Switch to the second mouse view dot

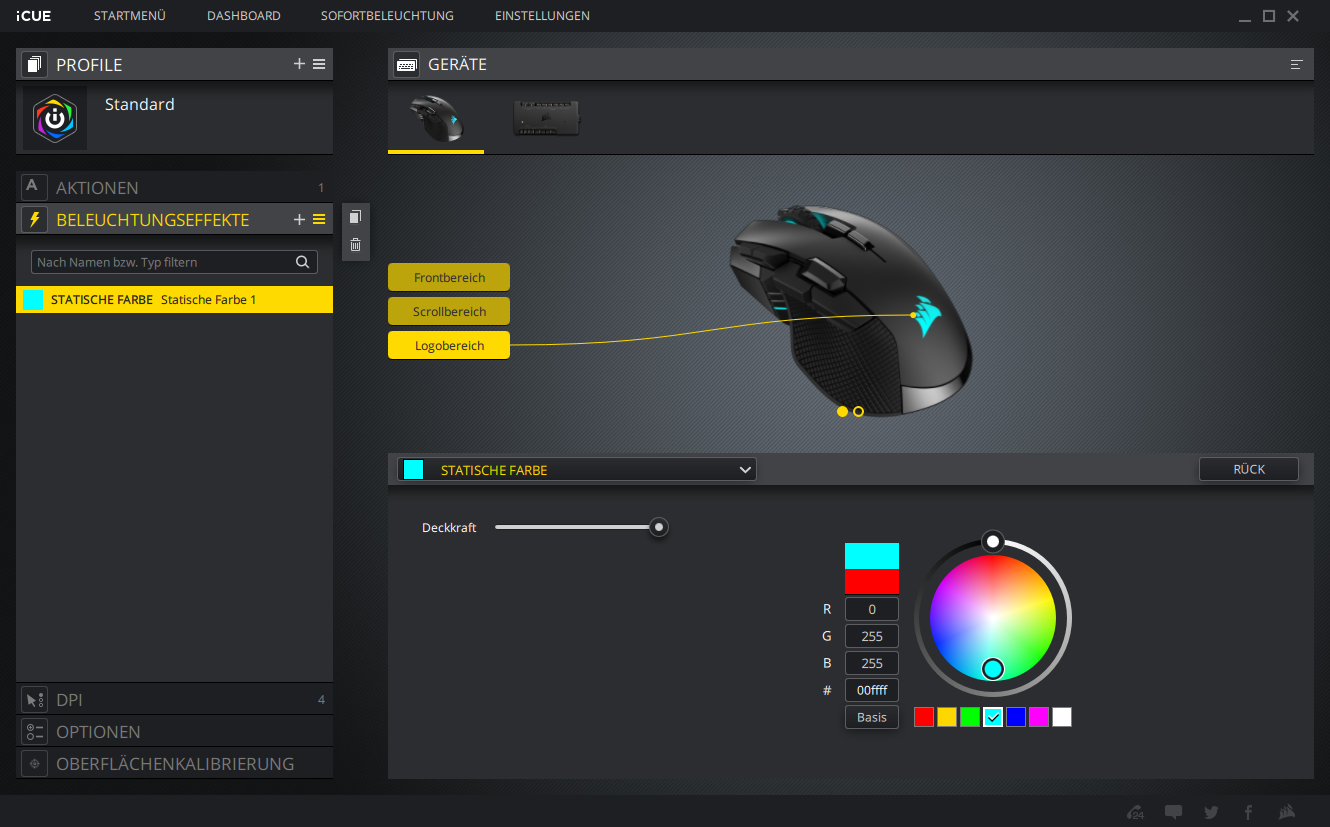859,411
